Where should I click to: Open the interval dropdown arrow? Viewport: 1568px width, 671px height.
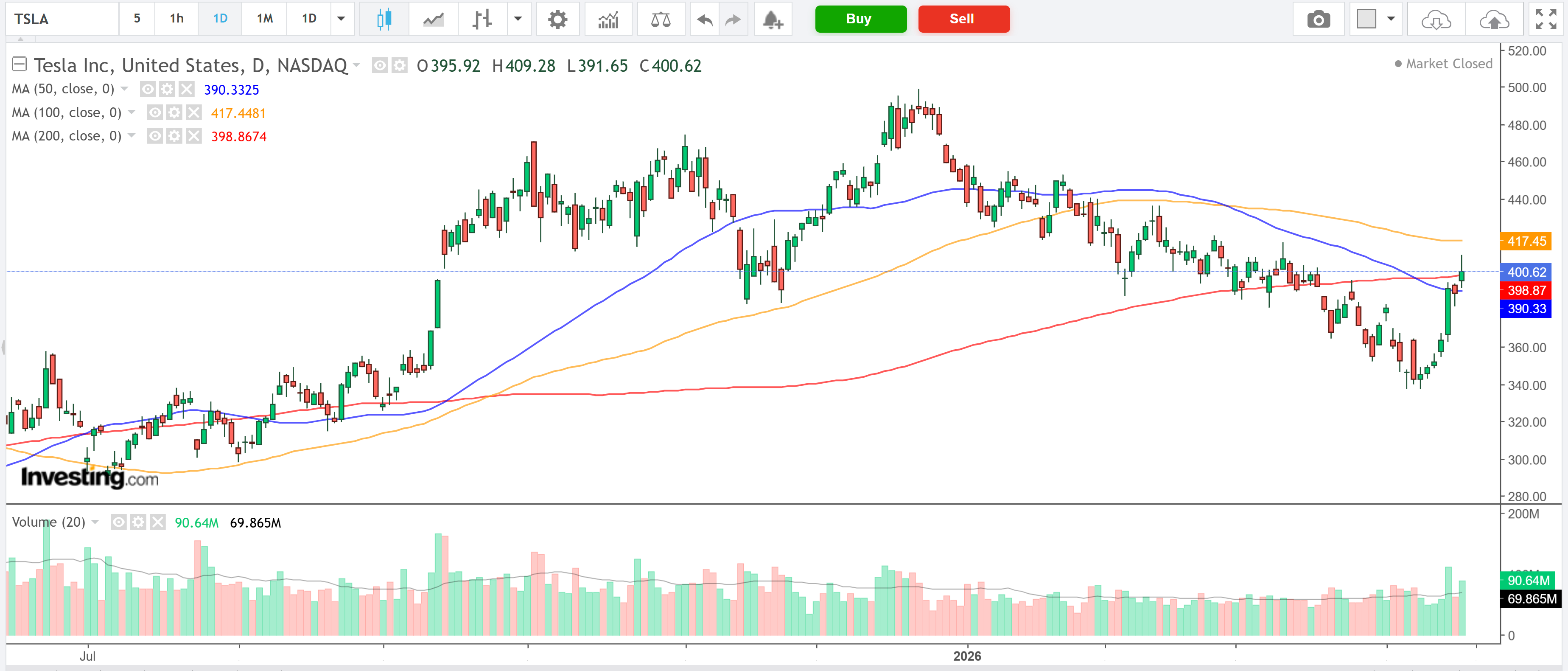pyautogui.click(x=342, y=19)
